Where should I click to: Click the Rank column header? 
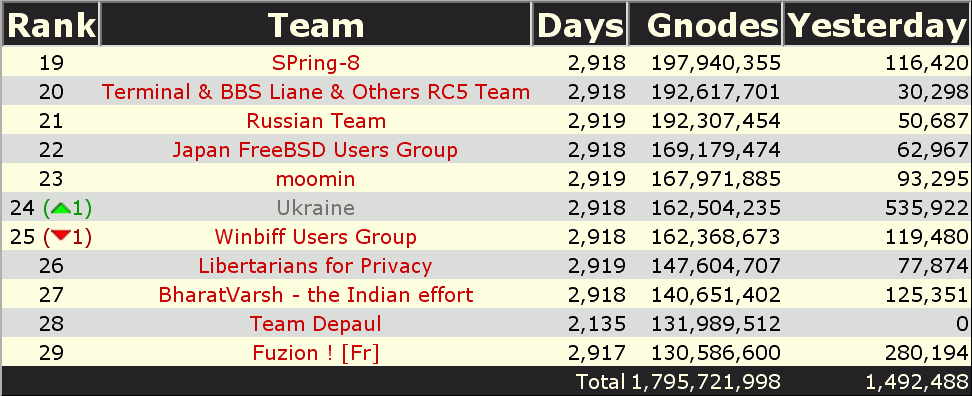click(51, 25)
